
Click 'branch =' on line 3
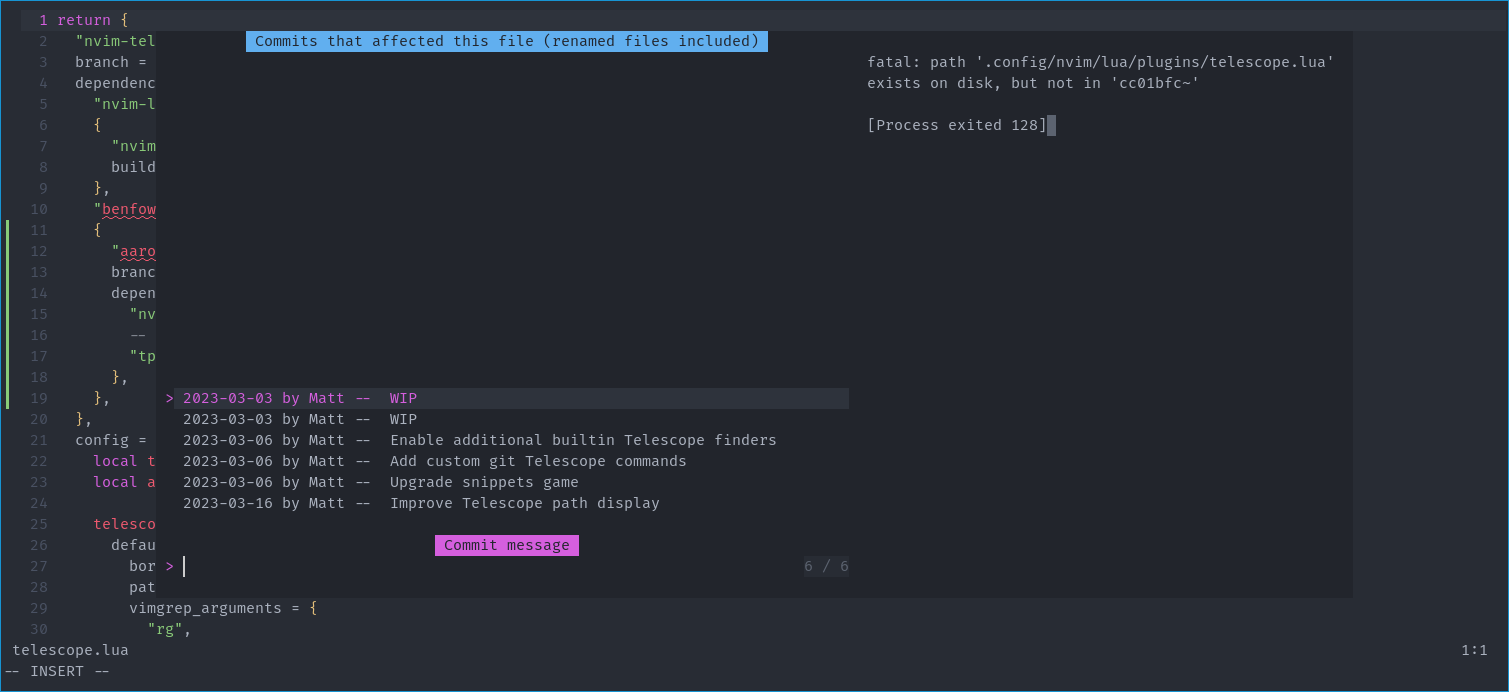click(x=111, y=62)
